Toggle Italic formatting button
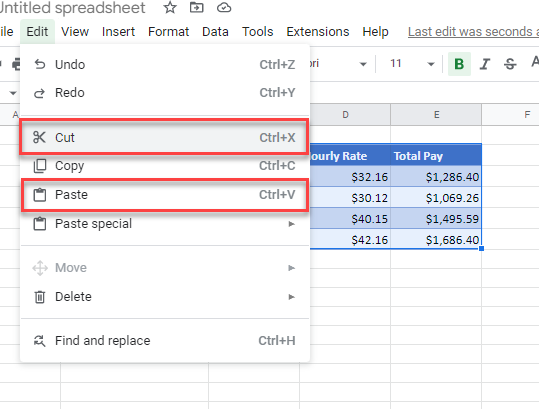539x409 pixels. (485, 64)
